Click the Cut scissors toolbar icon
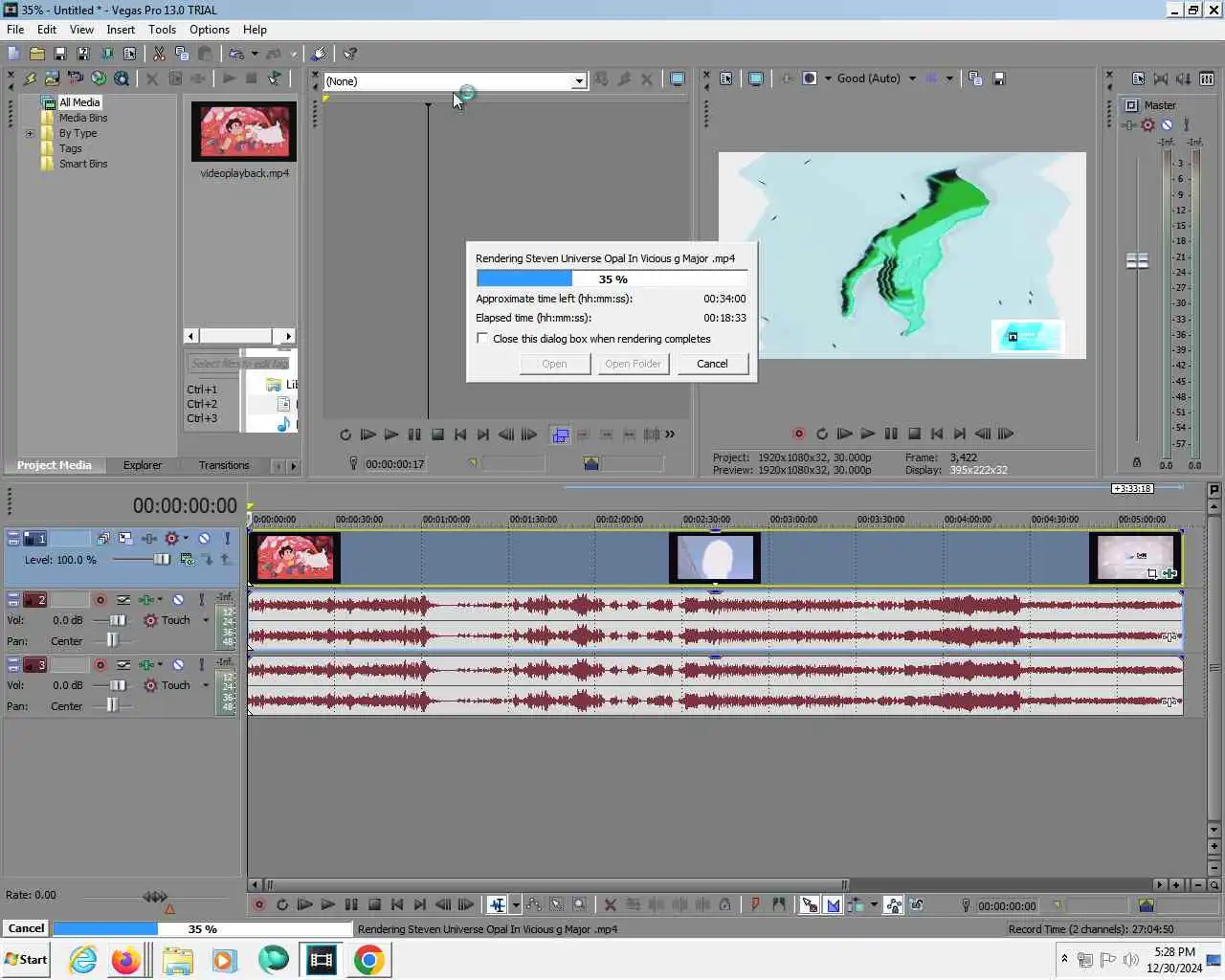This screenshot has height=980, width=1225. [x=159, y=54]
